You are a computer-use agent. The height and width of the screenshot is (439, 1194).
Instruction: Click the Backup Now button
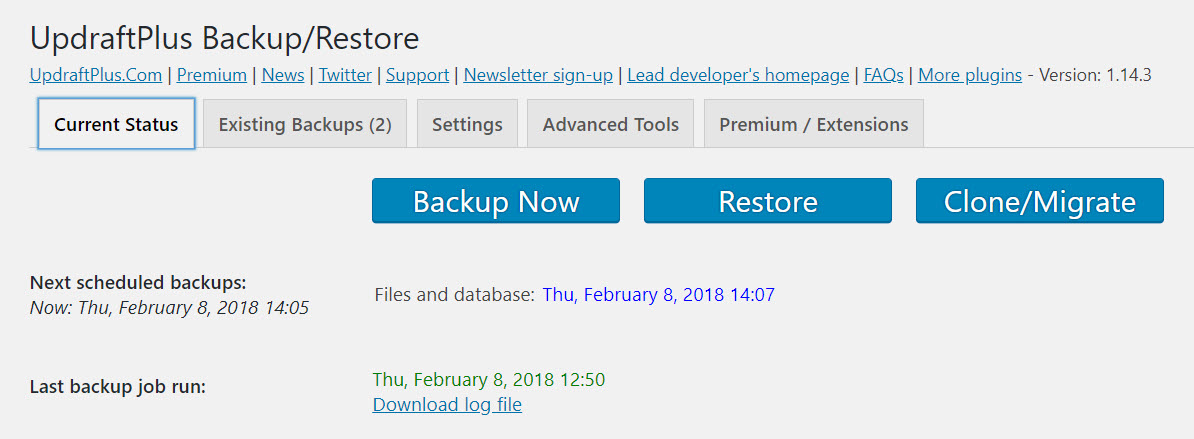(x=495, y=201)
